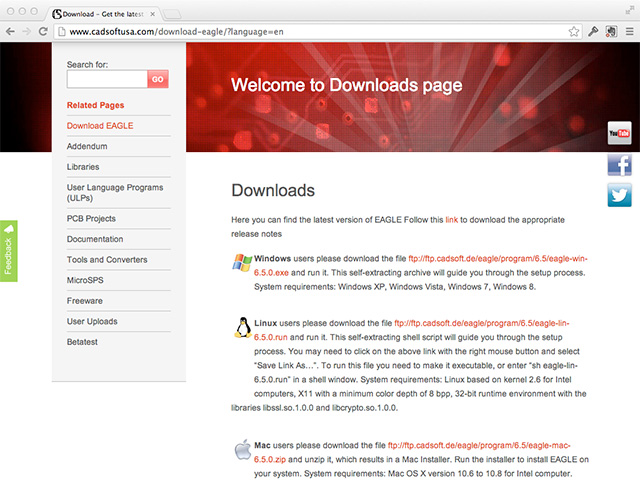Open the Documentation sidebar item

coord(95,239)
